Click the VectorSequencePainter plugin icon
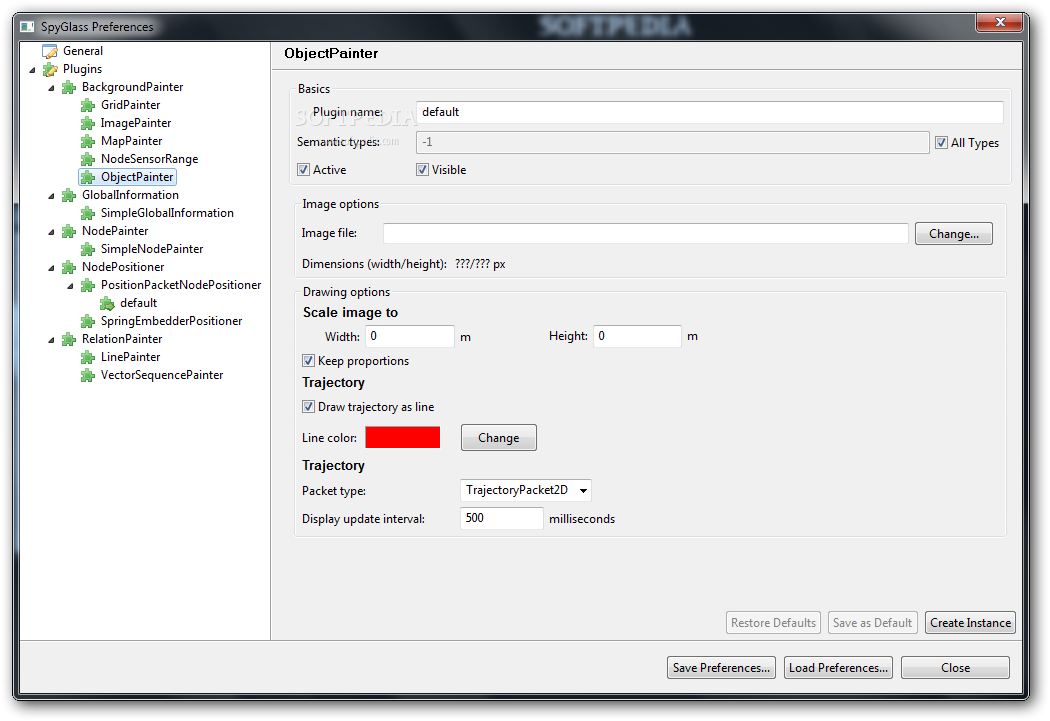The width and height of the screenshot is (1050, 721). pos(88,376)
